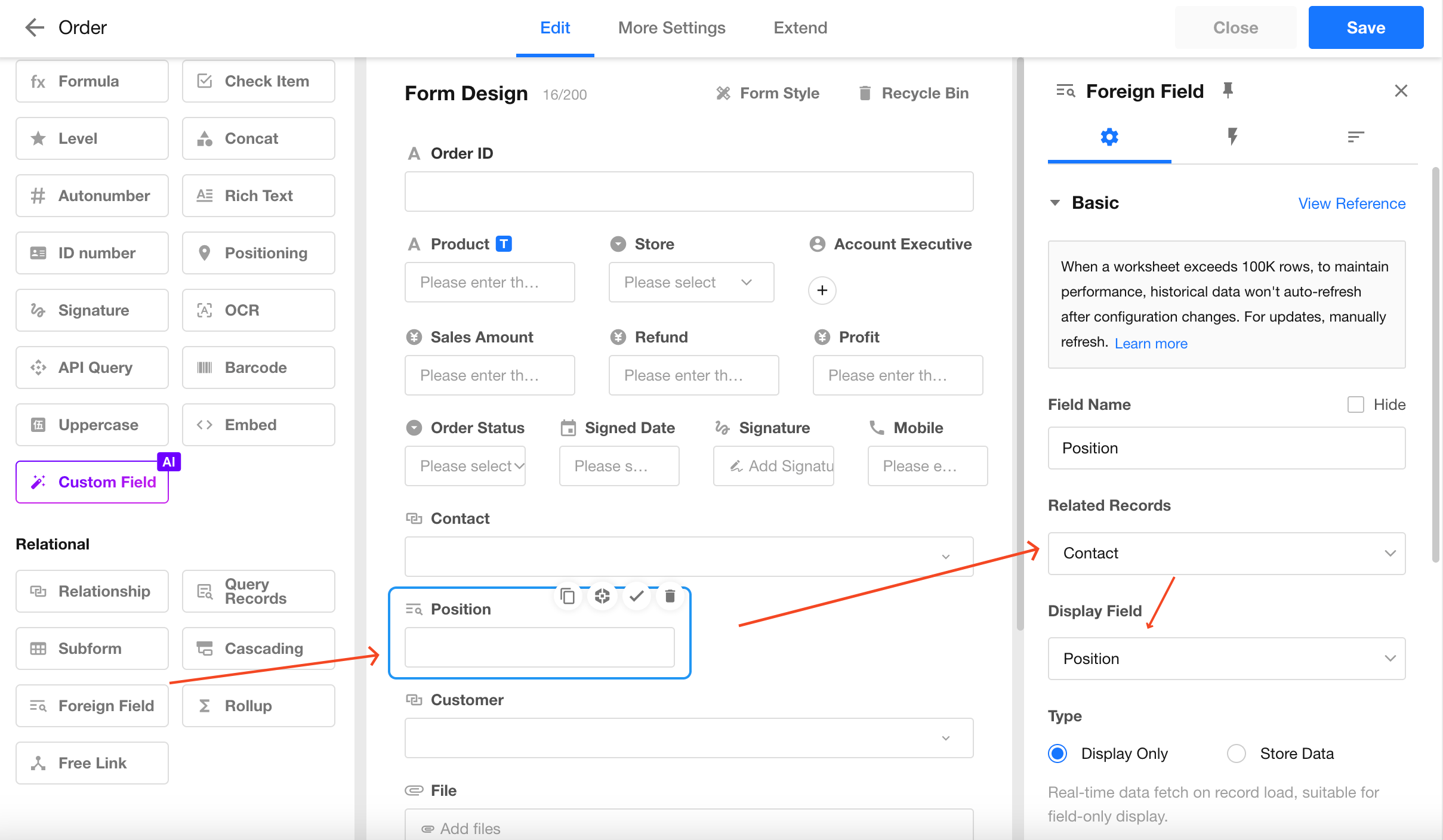Viewport: 1443px width, 840px height.
Task: Click the Mobile input field
Action: [x=927, y=466]
